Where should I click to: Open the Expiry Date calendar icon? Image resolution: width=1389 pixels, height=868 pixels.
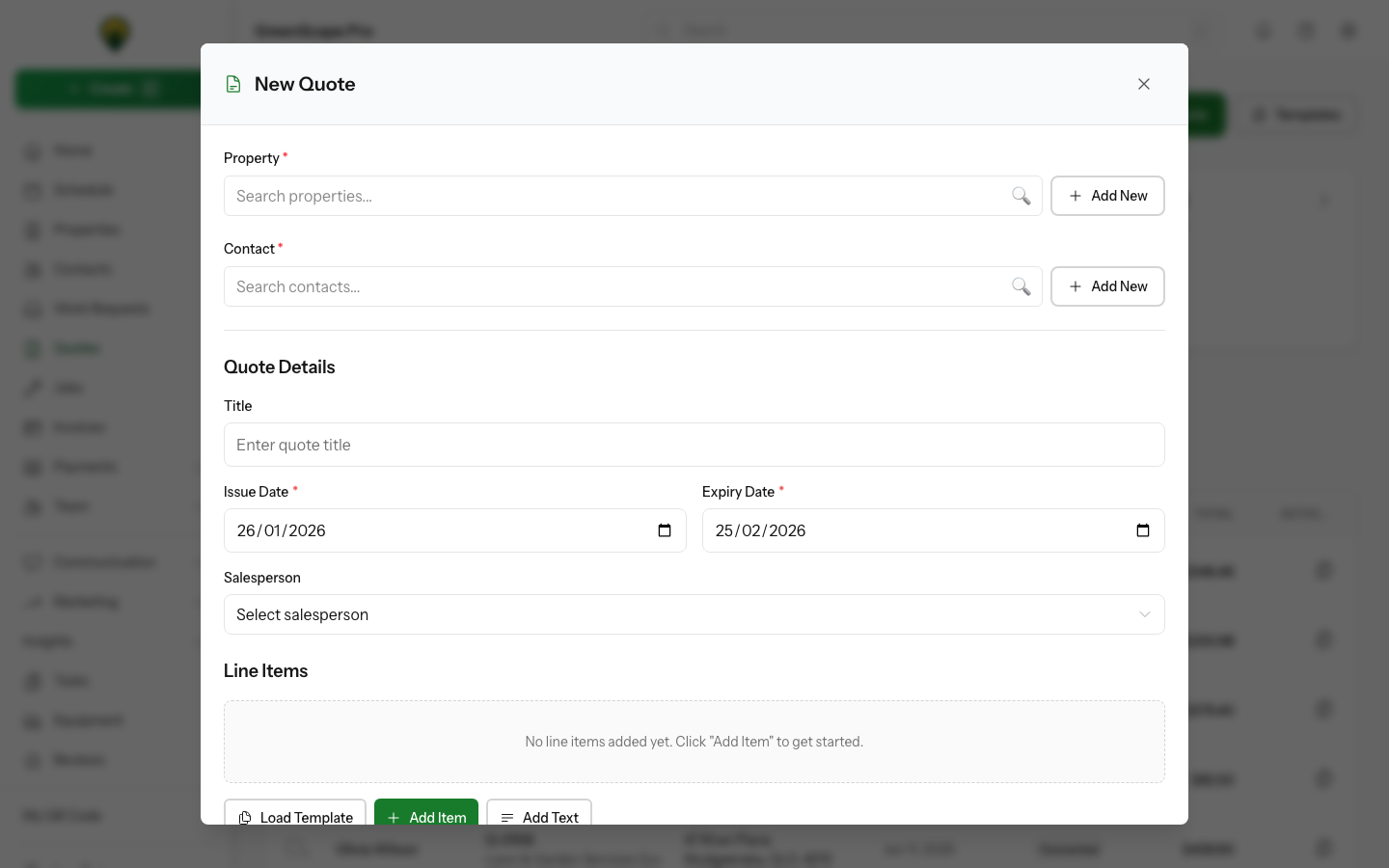click(1143, 529)
